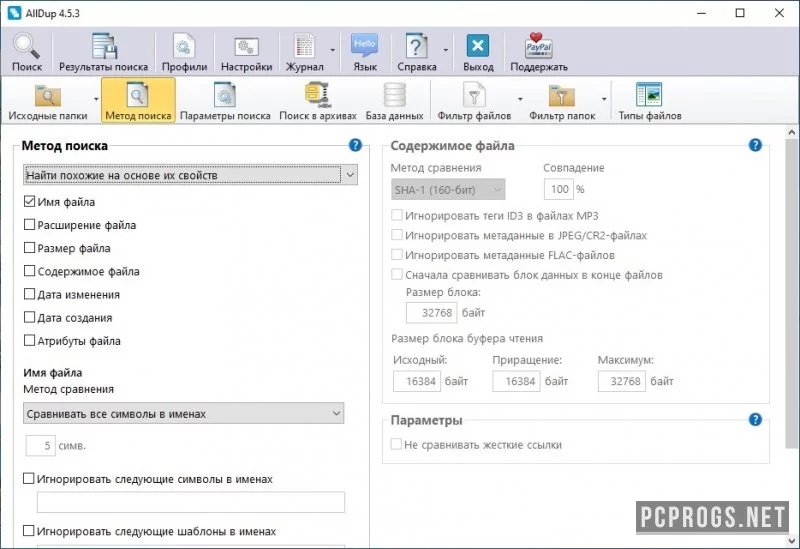Click the Исходный buffer size field

pyautogui.click(x=417, y=381)
